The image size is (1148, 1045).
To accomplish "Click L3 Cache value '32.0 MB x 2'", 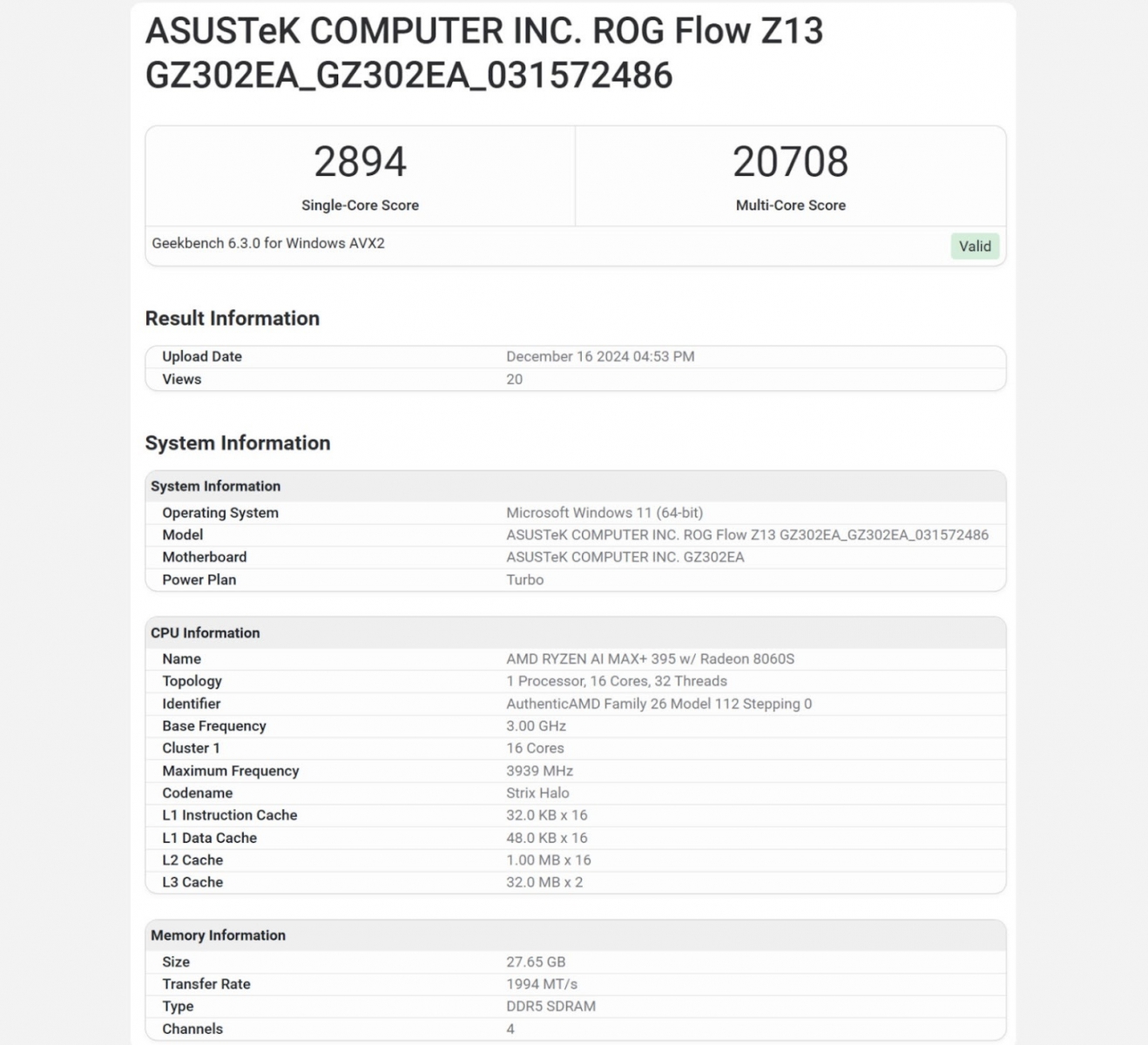I will [544, 882].
